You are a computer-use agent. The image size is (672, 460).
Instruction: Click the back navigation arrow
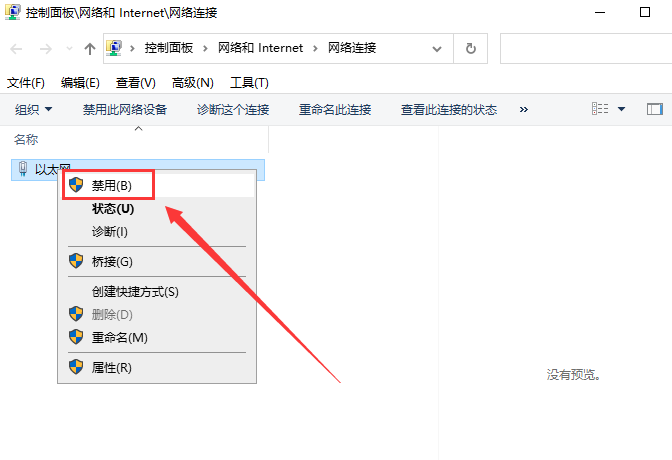(18, 49)
